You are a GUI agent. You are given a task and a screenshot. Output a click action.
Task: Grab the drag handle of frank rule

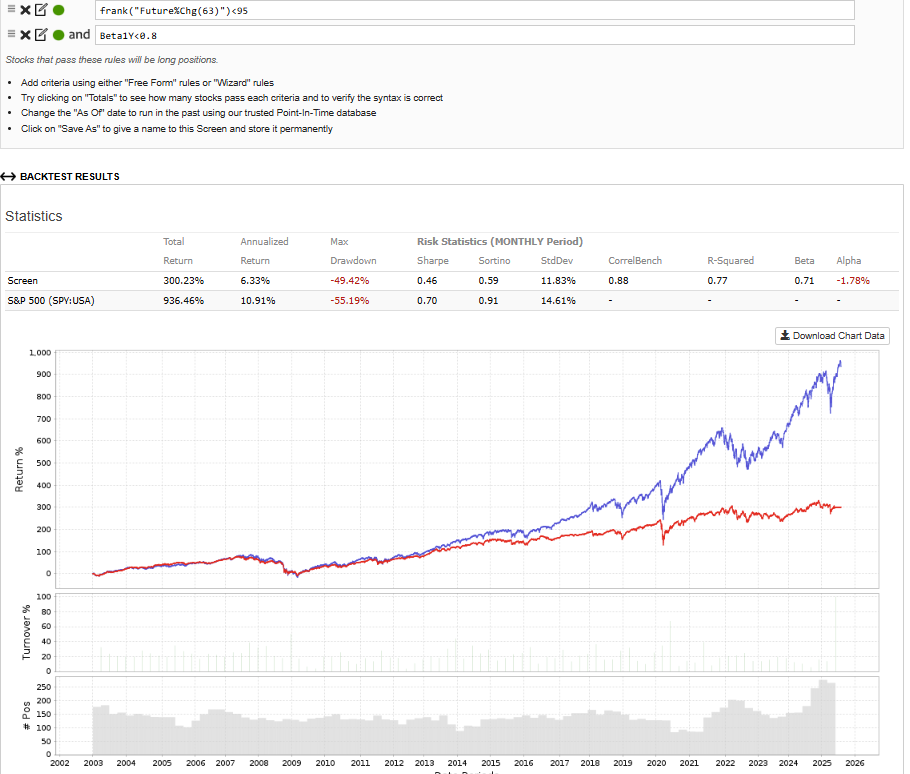pyautogui.click(x=11, y=10)
